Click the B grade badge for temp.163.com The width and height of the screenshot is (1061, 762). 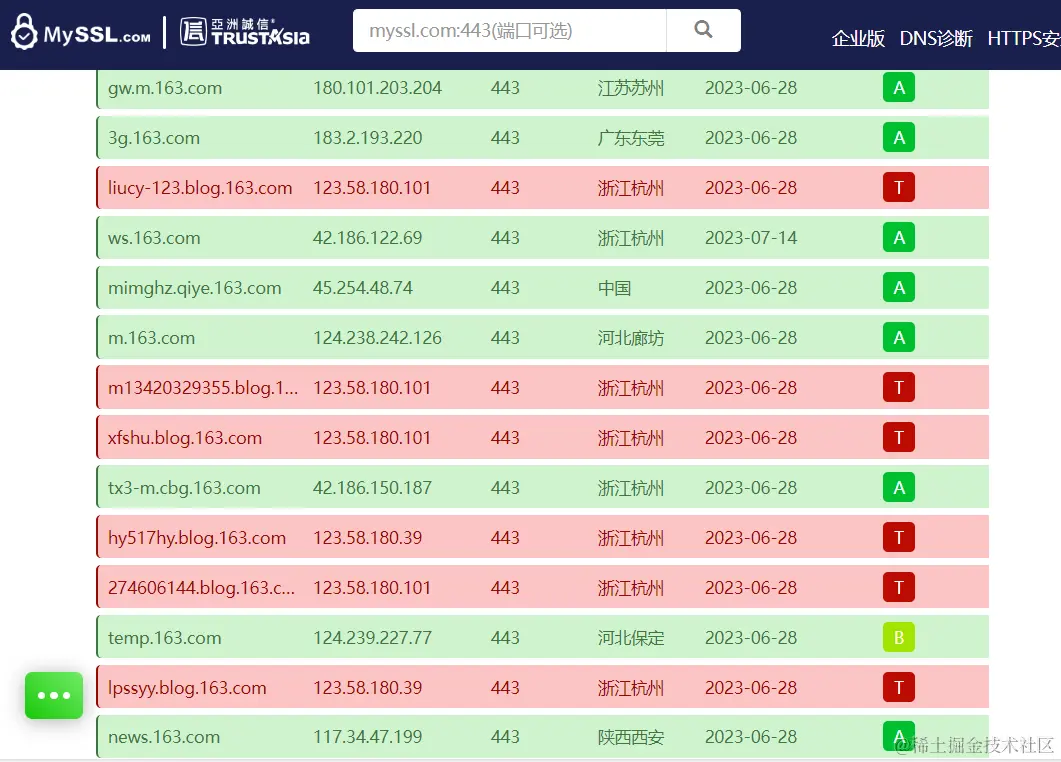899,637
